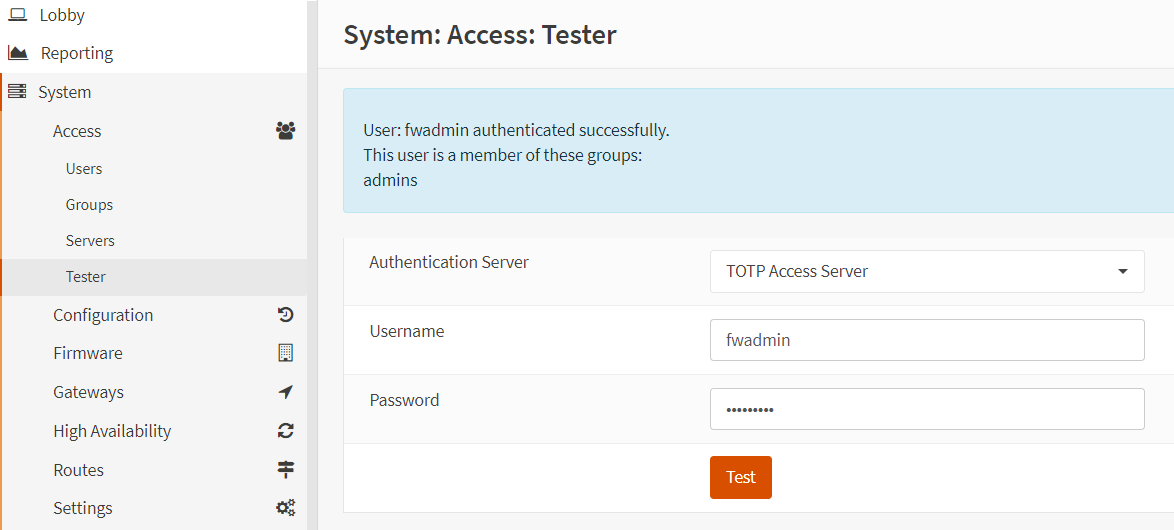
Task: Go to the Servers page
Action: (x=90, y=241)
